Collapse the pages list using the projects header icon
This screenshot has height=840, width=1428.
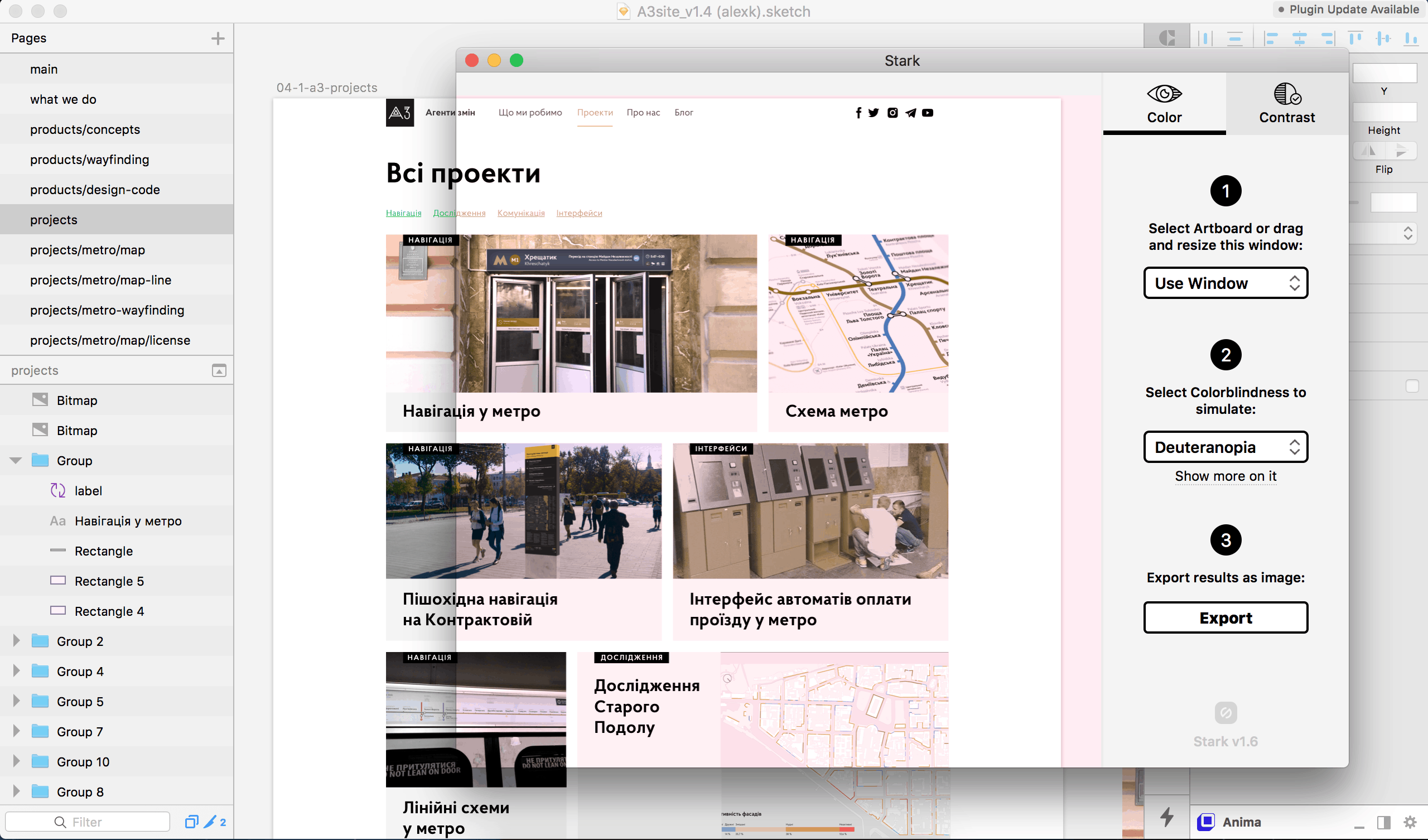pos(219,370)
